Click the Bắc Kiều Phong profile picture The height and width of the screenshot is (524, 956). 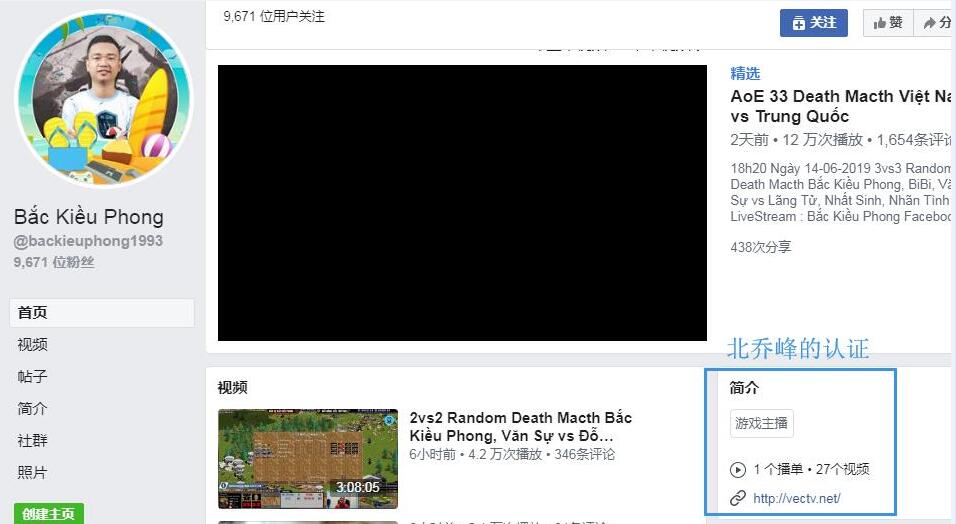click(x=104, y=98)
